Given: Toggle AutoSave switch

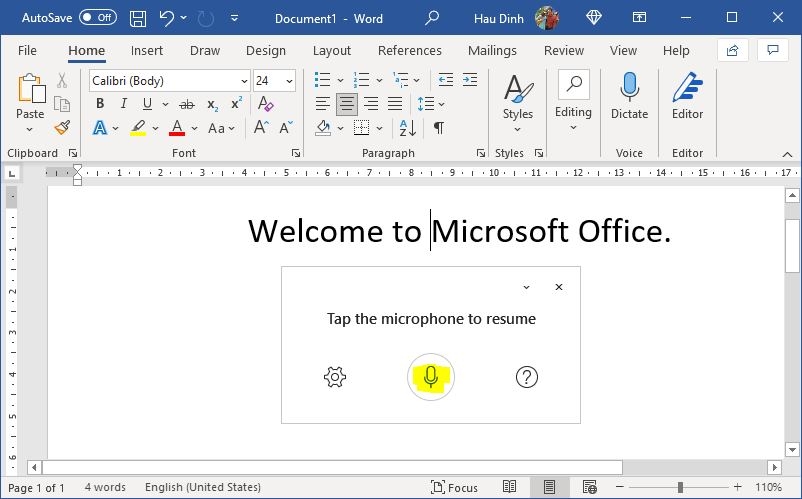Looking at the screenshot, I should pyautogui.click(x=98, y=18).
